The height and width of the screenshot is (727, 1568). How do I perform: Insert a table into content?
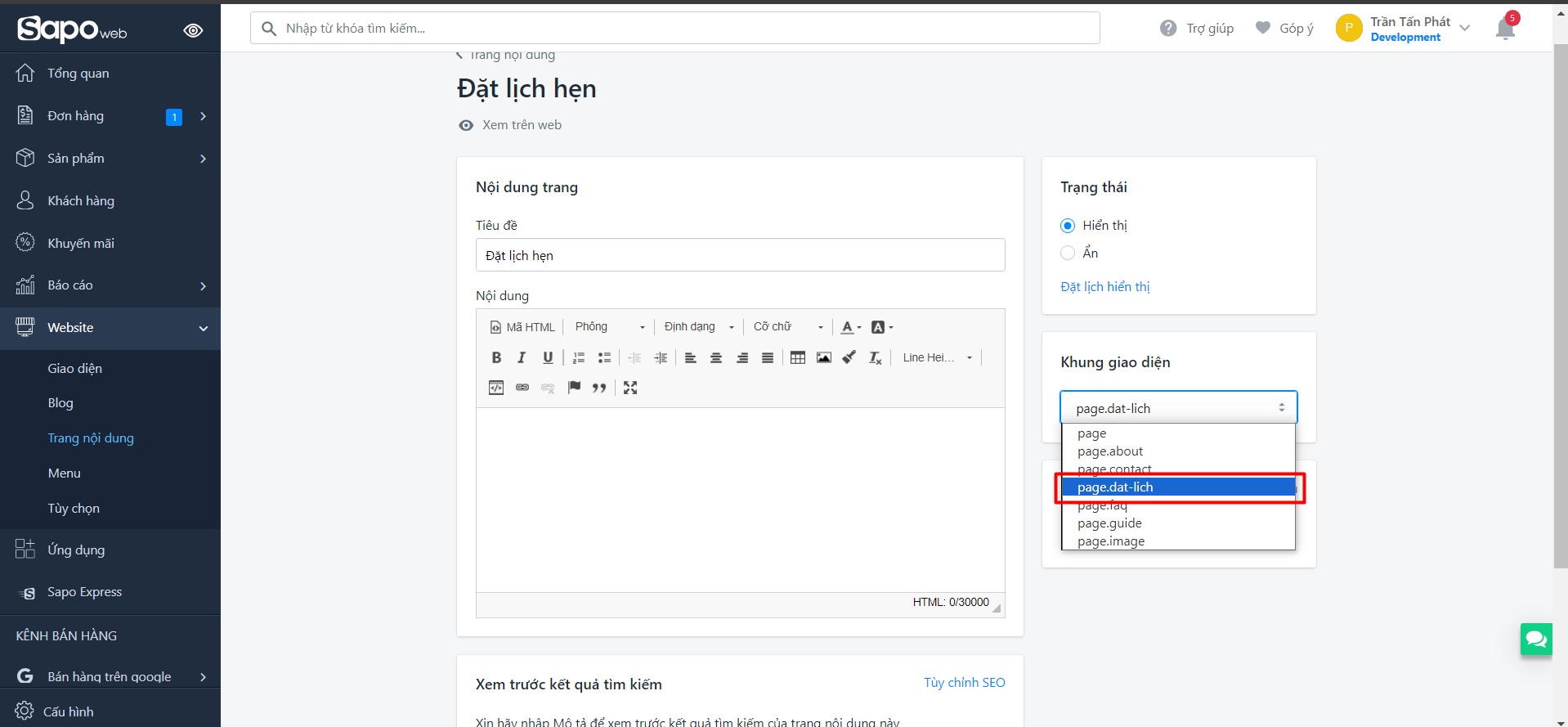(798, 357)
